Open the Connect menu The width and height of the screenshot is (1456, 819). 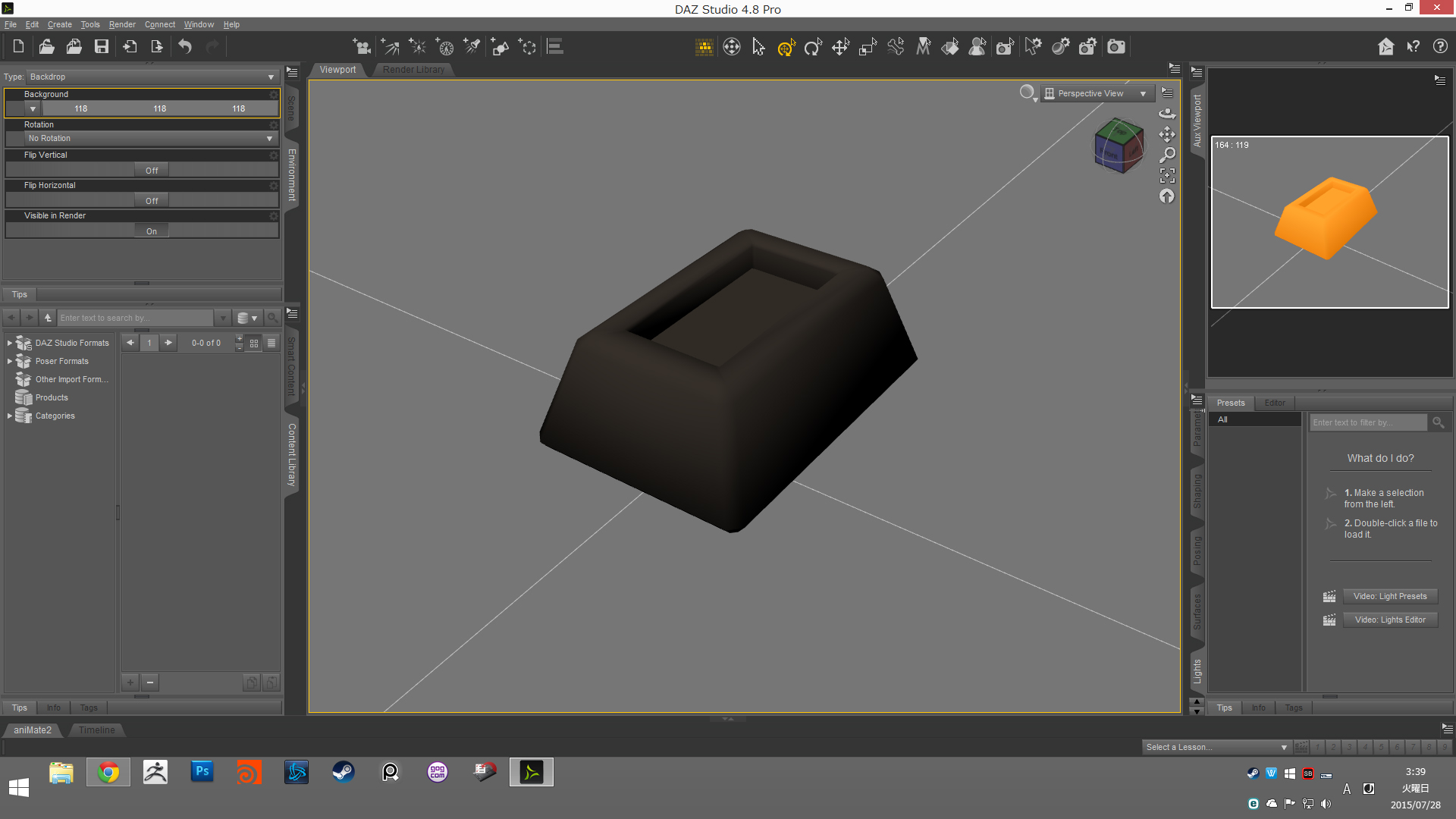click(160, 24)
